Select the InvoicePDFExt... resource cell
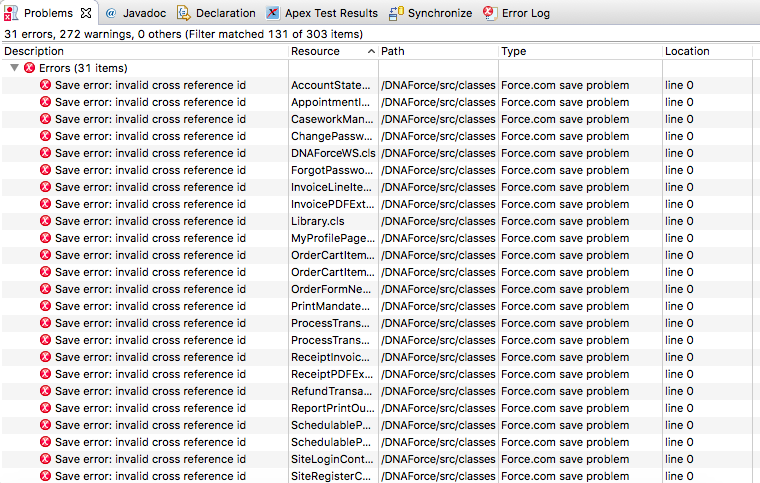Viewport: 760px width, 483px height. point(333,204)
